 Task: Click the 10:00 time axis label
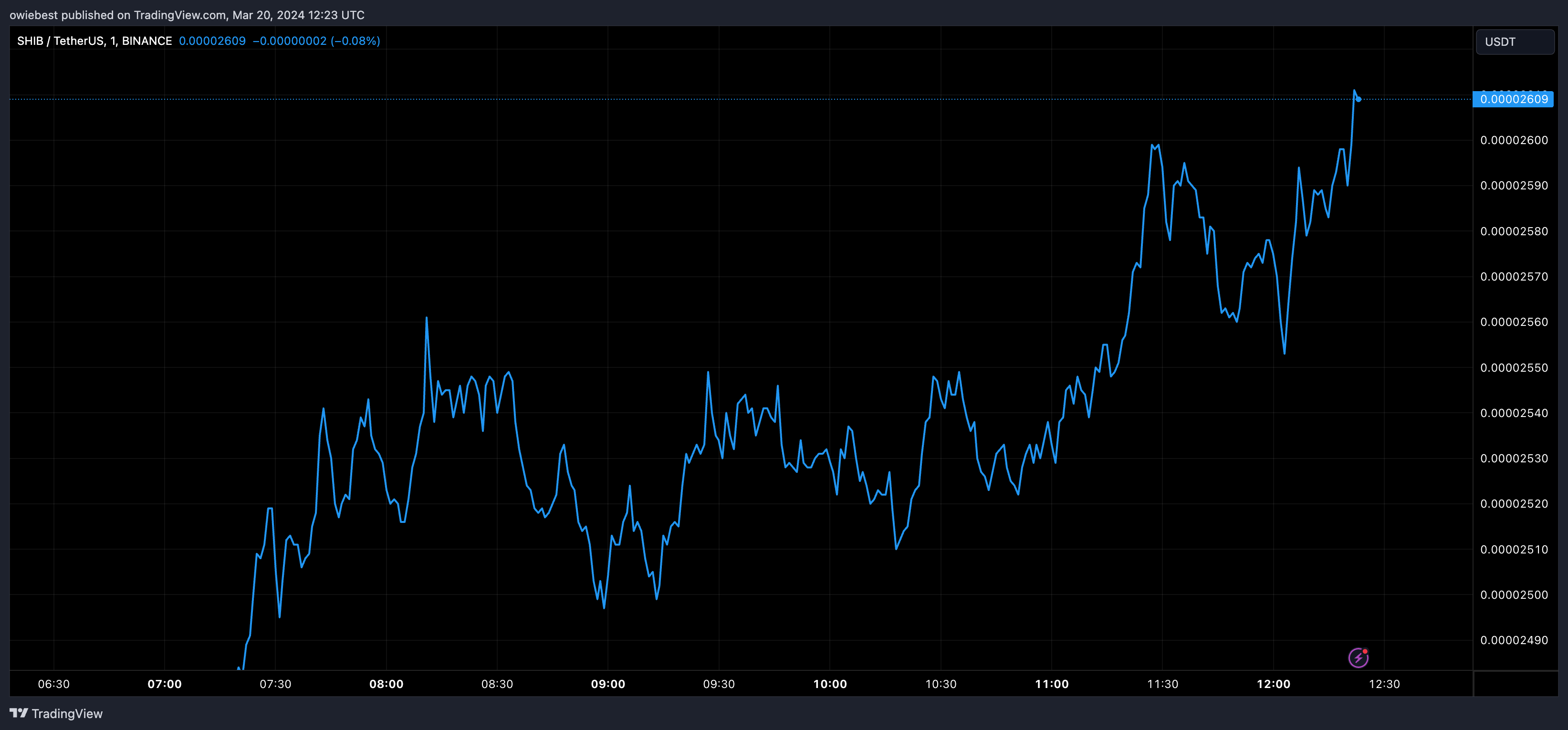830,684
